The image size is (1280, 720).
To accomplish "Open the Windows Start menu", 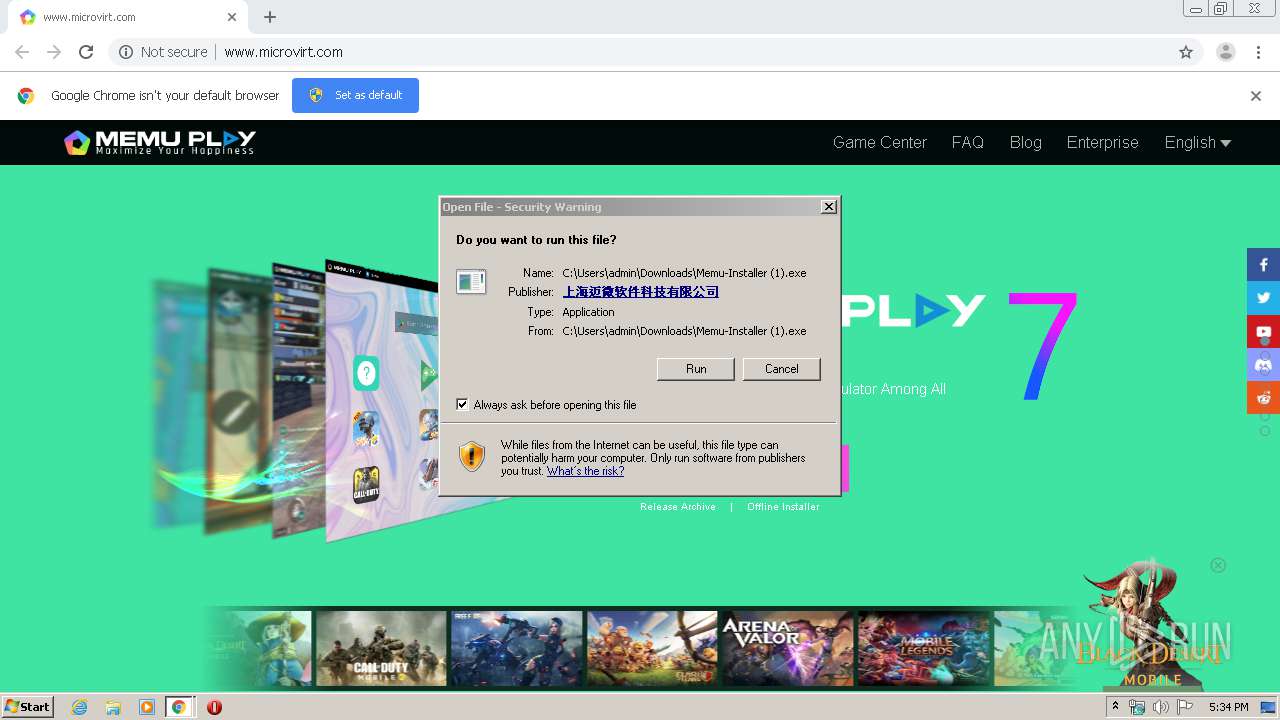I will click(28, 707).
